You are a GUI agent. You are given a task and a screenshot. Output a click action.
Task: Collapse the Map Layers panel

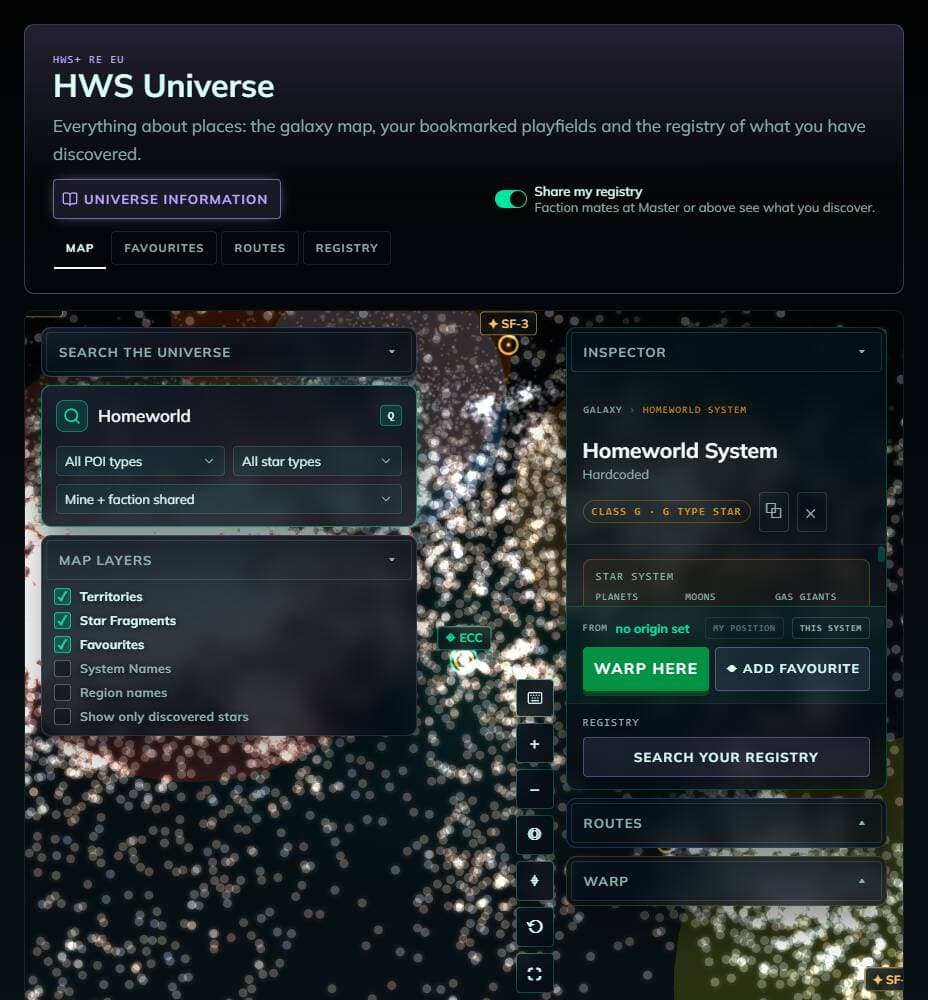tap(229, 560)
